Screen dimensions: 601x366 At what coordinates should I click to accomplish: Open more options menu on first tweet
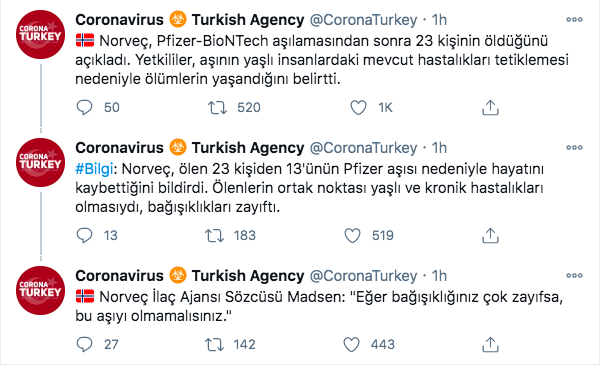point(574,20)
